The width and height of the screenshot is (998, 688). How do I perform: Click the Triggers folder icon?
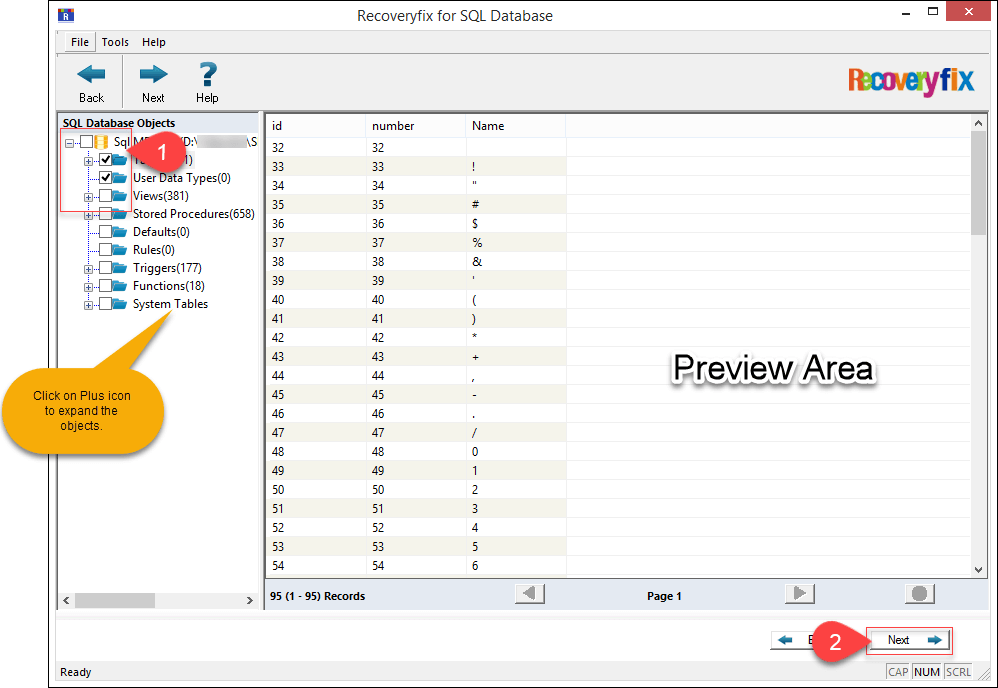click(120, 268)
